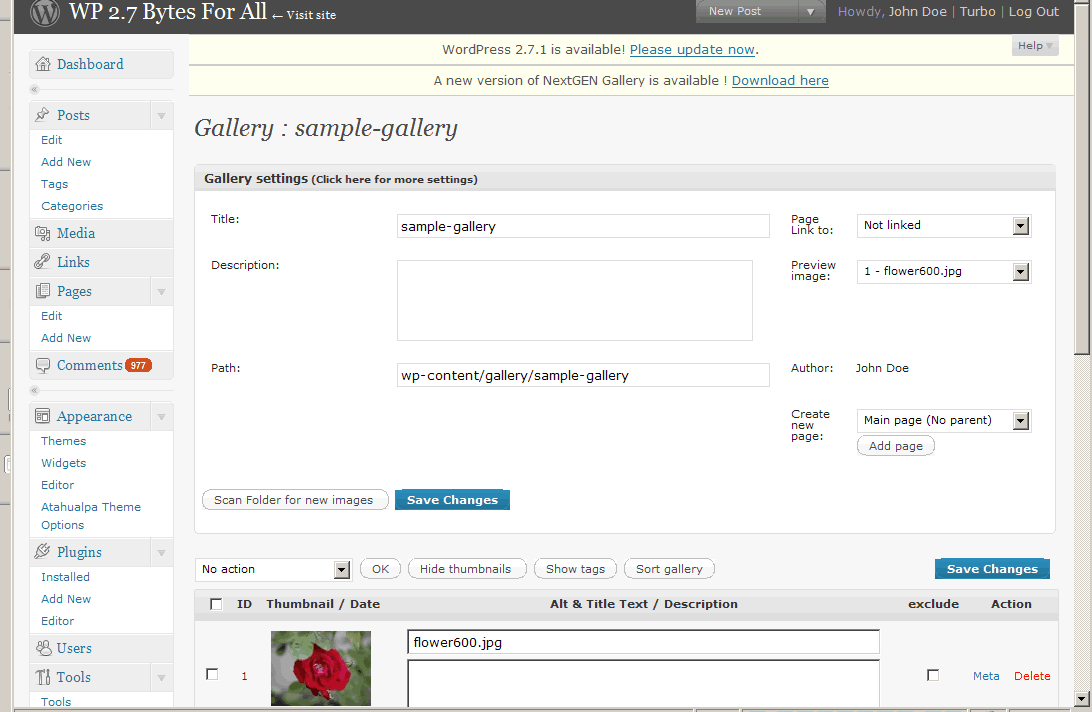Image resolution: width=1092 pixels, height=712 pixels.
Task: Expand the Tools menu arrow
Action: point(162,678)
